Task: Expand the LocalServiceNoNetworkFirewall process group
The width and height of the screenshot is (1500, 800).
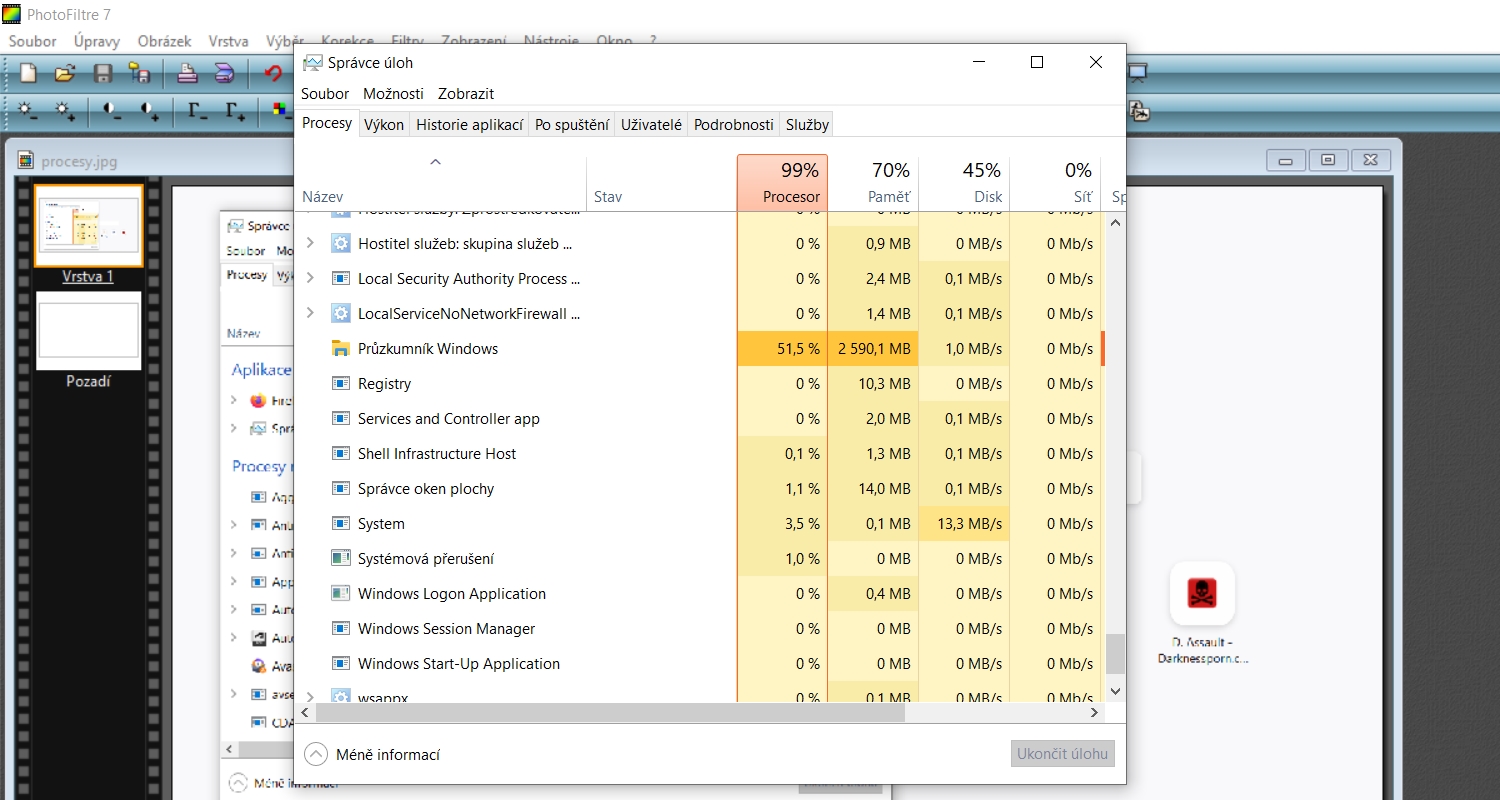Action: [310, 313]
